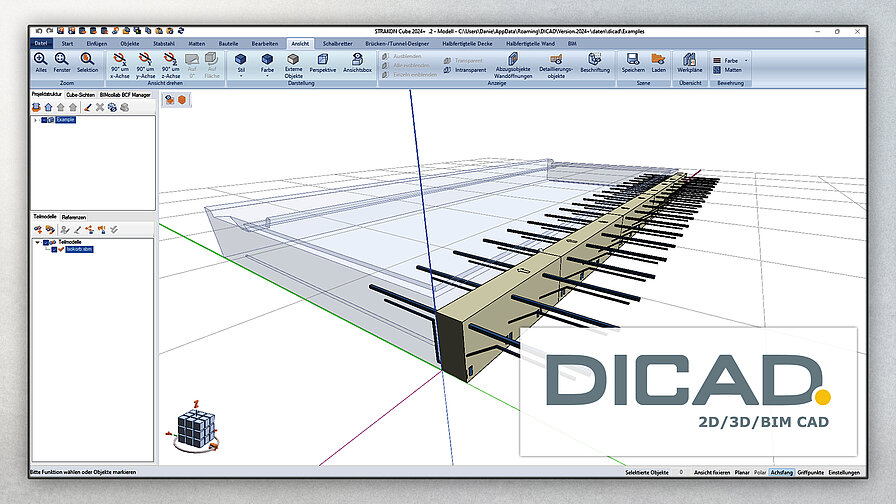The width and height of the screenshot is (896, 504).
Task: Enable Planar mode in status bar
Action: 742,473
